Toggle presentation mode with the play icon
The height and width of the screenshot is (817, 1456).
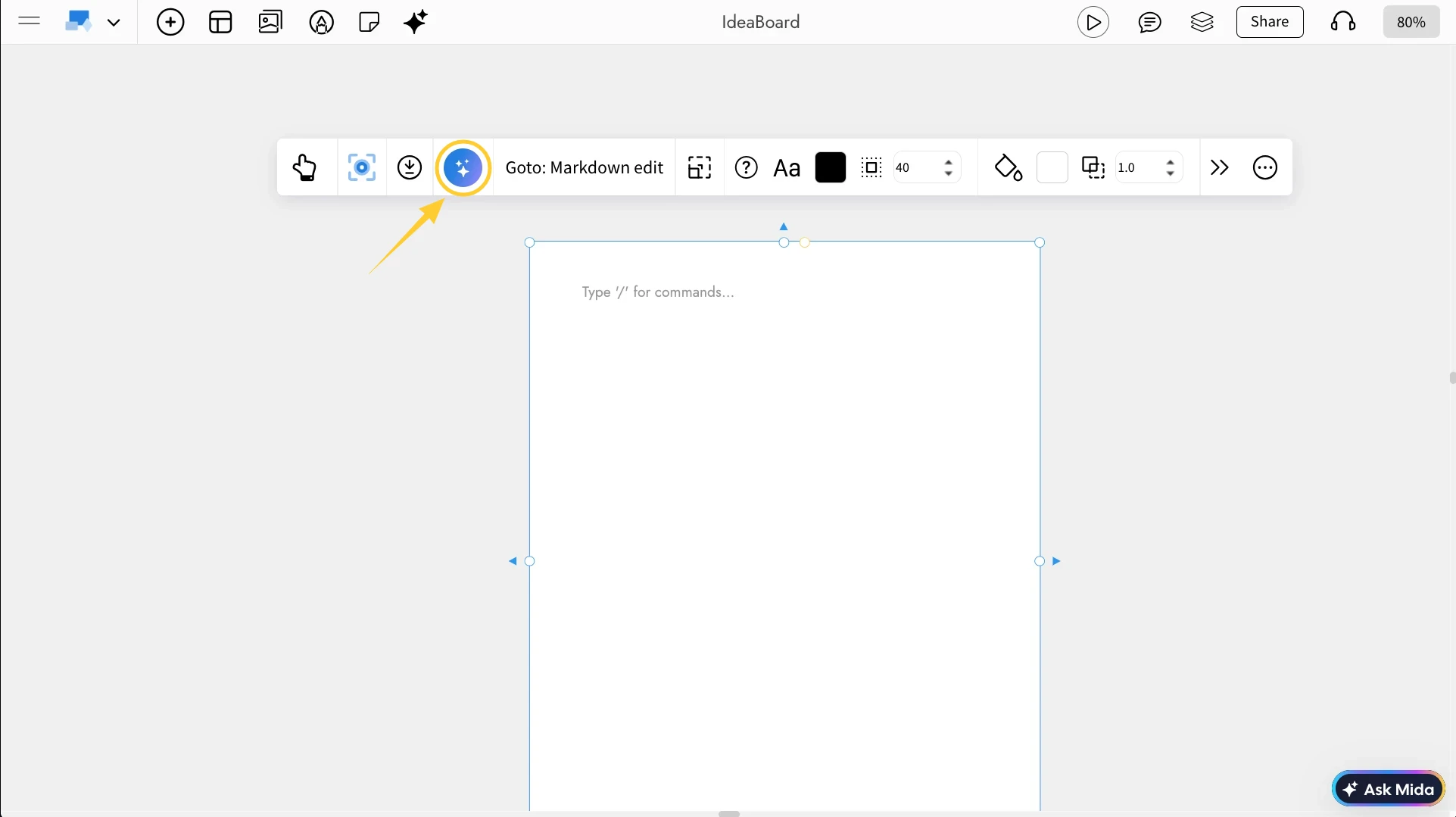point(1093,21)
